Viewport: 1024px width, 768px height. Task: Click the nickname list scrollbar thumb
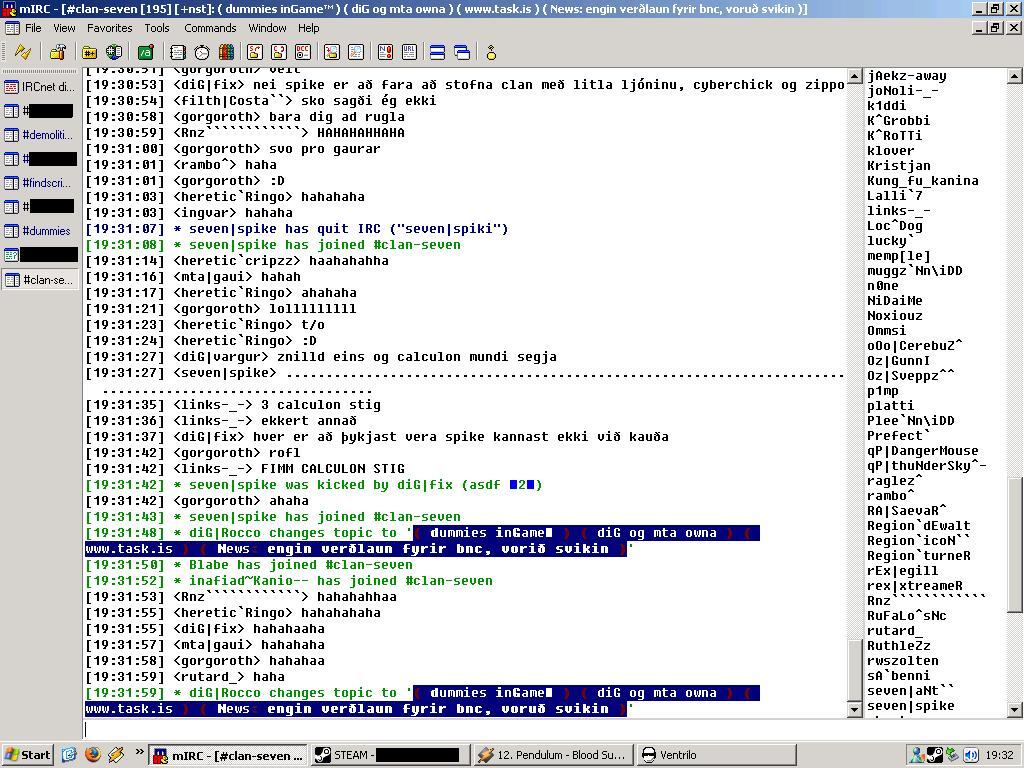coord(1014,545)
